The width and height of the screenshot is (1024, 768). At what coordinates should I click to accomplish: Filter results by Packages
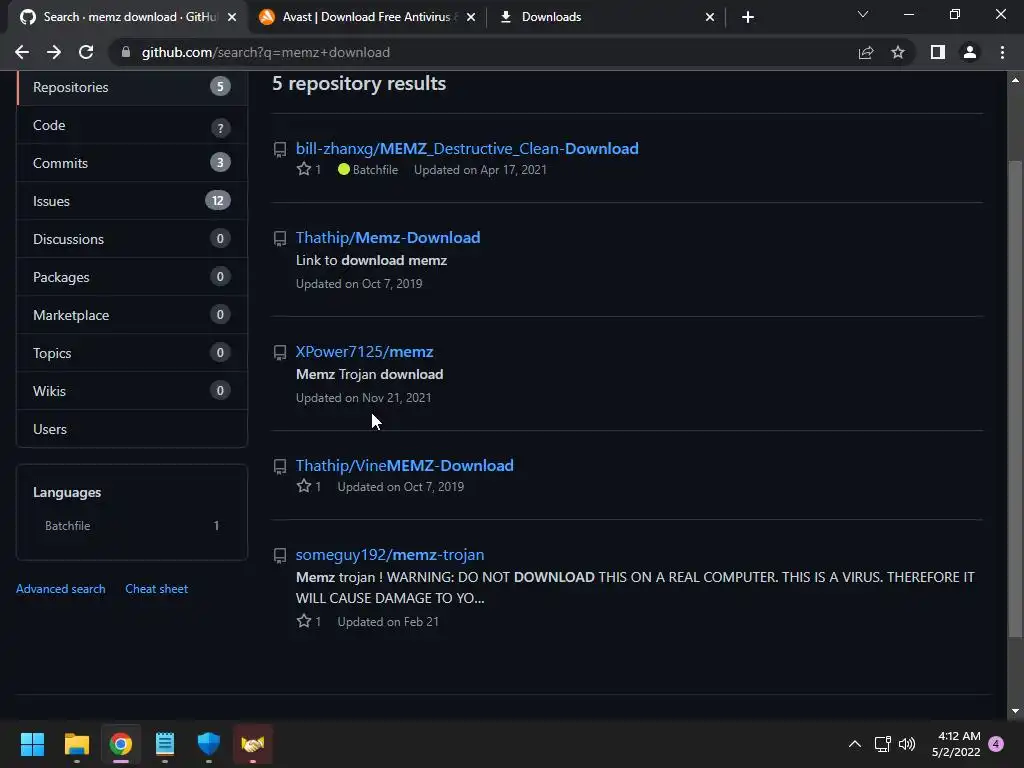[132, 277]
